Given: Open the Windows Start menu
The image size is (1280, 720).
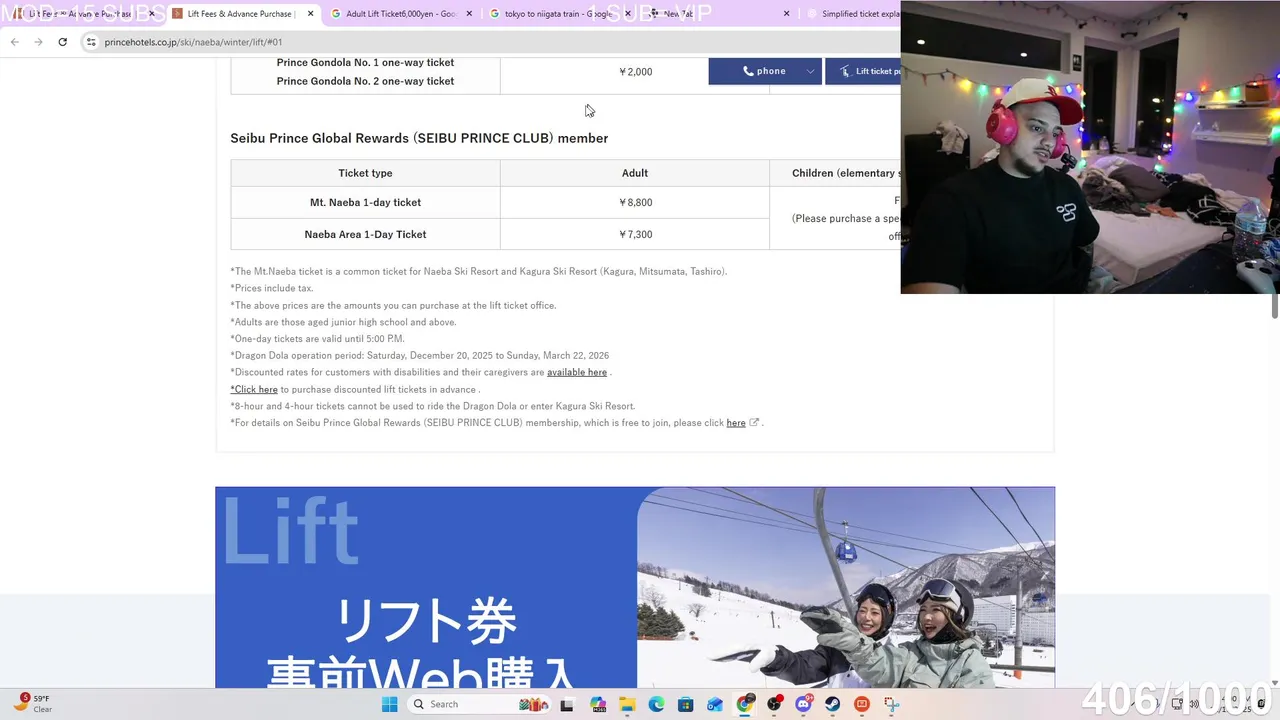Looking at the screenshot, I should click(390, 704).
